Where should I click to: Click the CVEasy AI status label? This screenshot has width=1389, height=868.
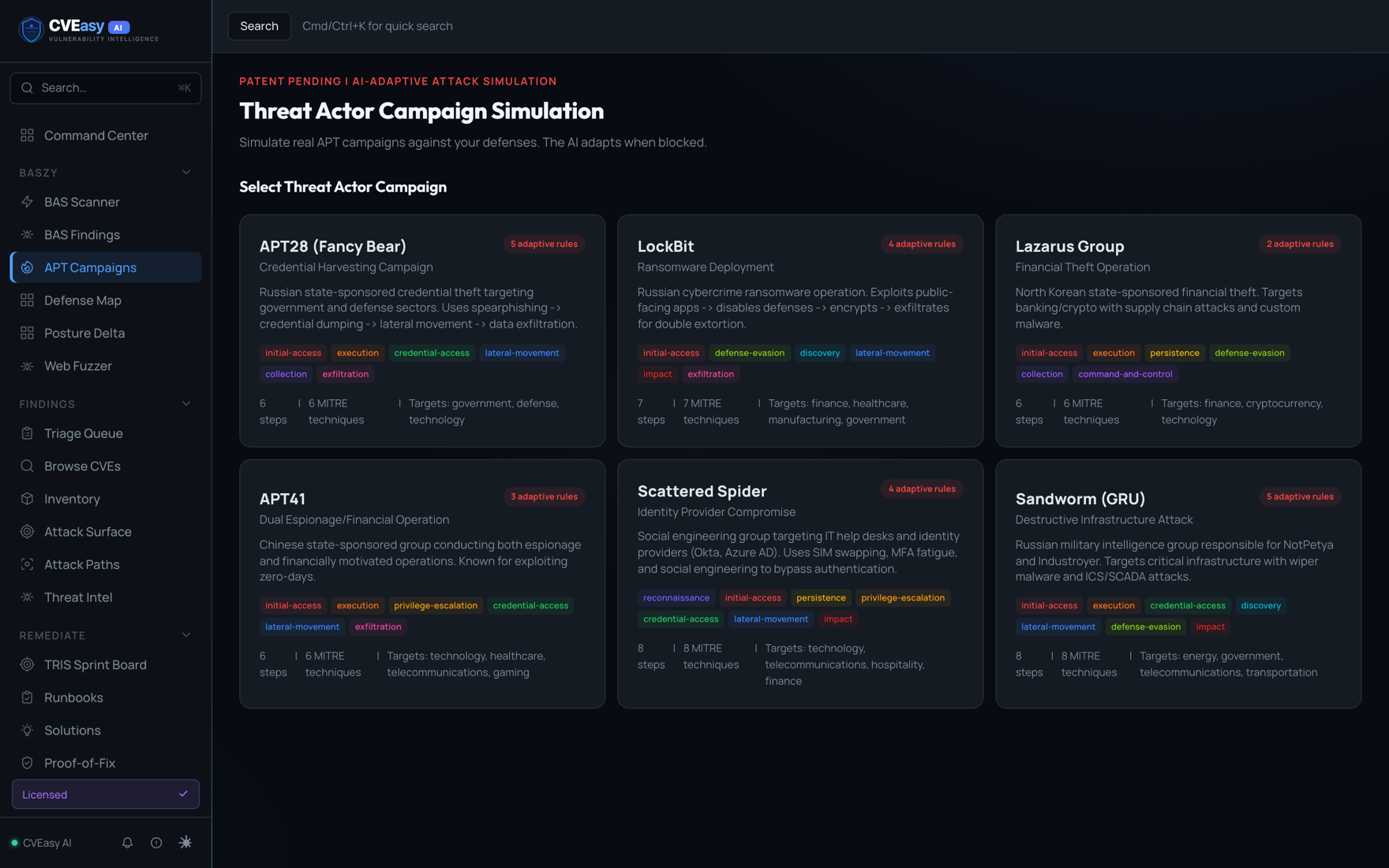(x=47, y=843)
